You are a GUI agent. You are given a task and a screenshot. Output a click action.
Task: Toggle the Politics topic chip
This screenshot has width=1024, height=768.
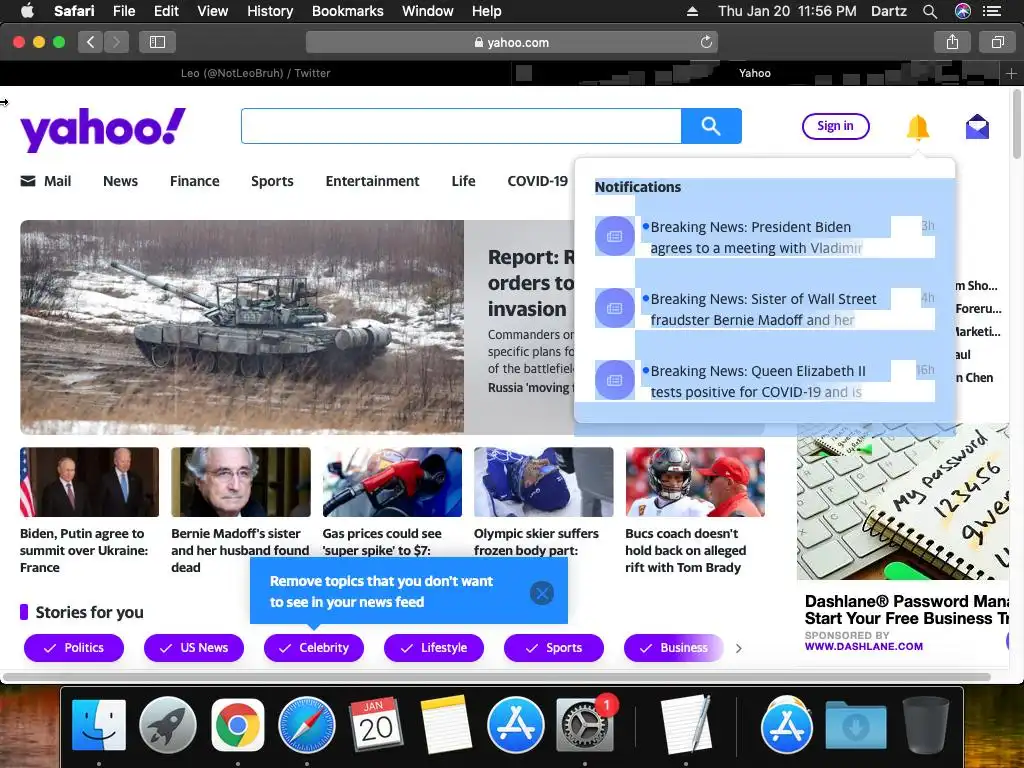coord(74,648)
